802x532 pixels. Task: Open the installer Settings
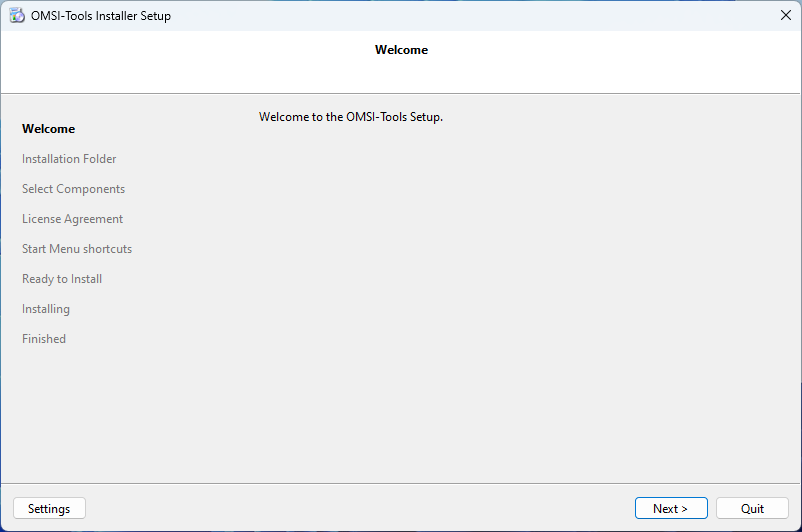pyautogui.click(x=49, y=509)
